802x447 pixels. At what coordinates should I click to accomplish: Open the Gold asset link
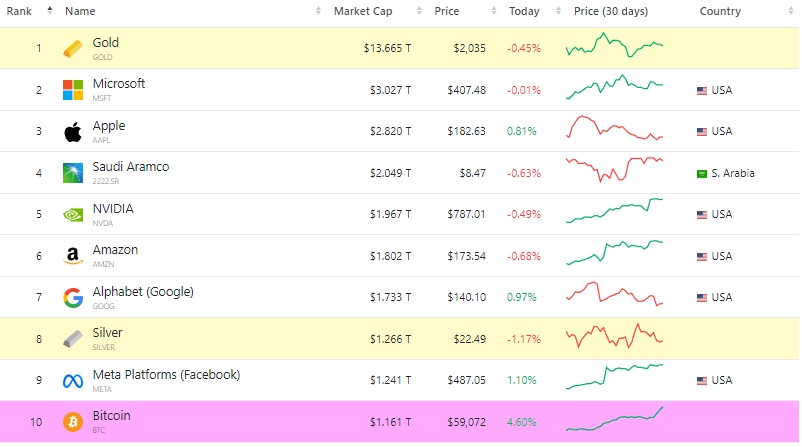(x=105, y=42)
